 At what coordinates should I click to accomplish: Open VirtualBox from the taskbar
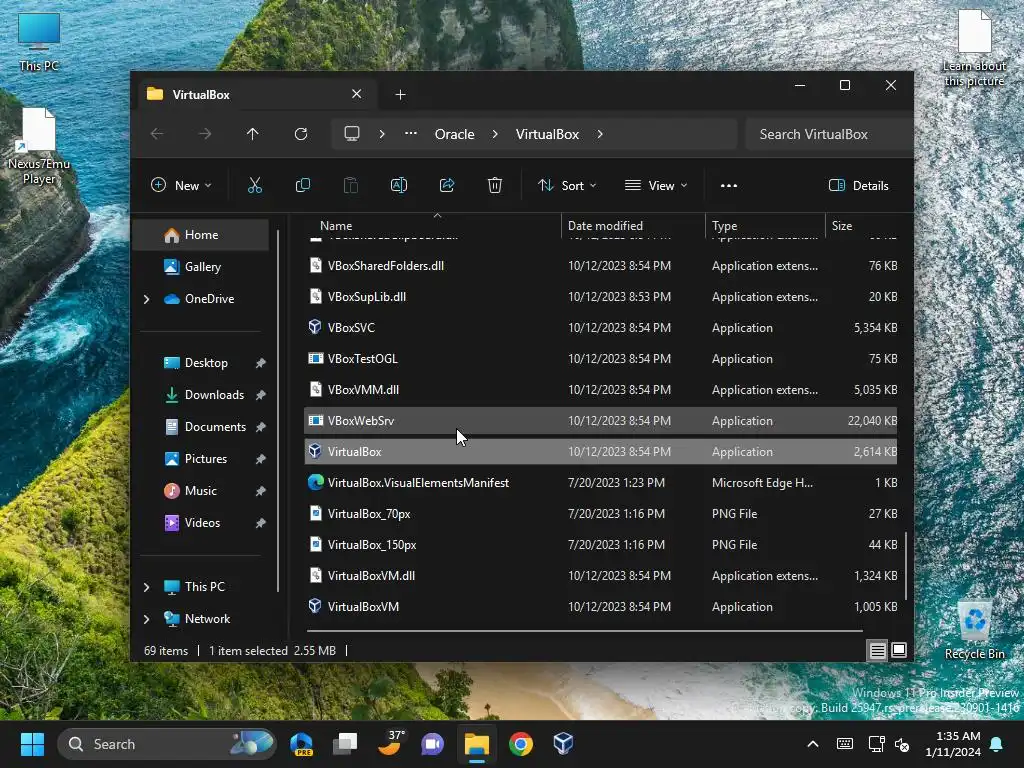pyautogui.click(x=564, y=743)
